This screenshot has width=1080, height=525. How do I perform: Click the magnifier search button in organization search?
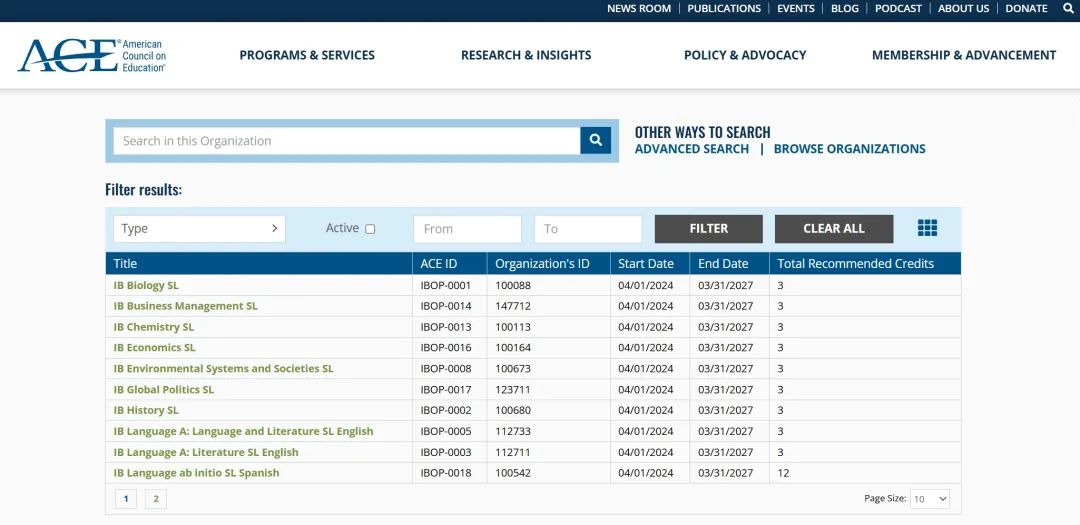pyautogui.click(x=596, y=141)
